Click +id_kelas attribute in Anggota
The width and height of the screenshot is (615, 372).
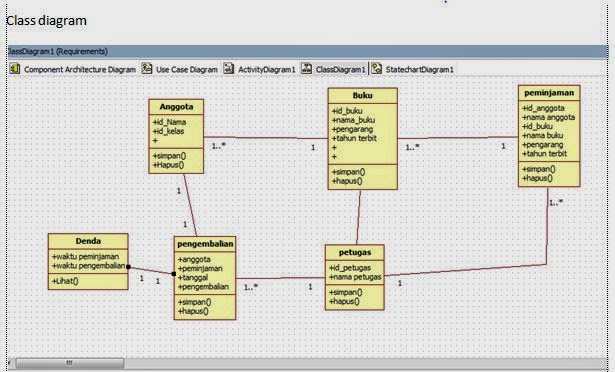point(168,131)
